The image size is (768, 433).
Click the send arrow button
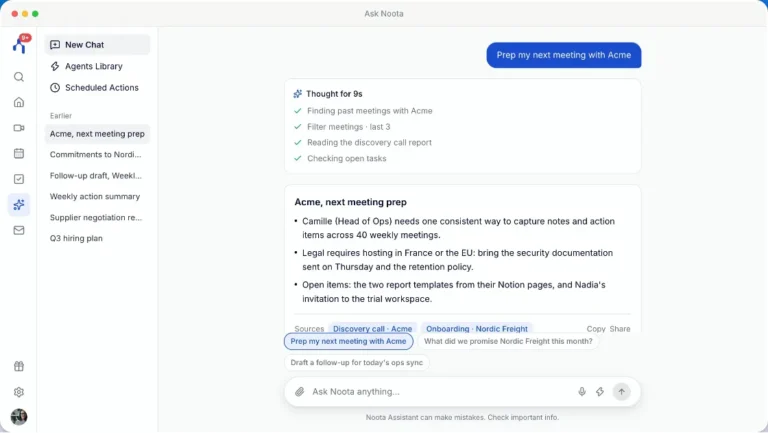[621, 391]
